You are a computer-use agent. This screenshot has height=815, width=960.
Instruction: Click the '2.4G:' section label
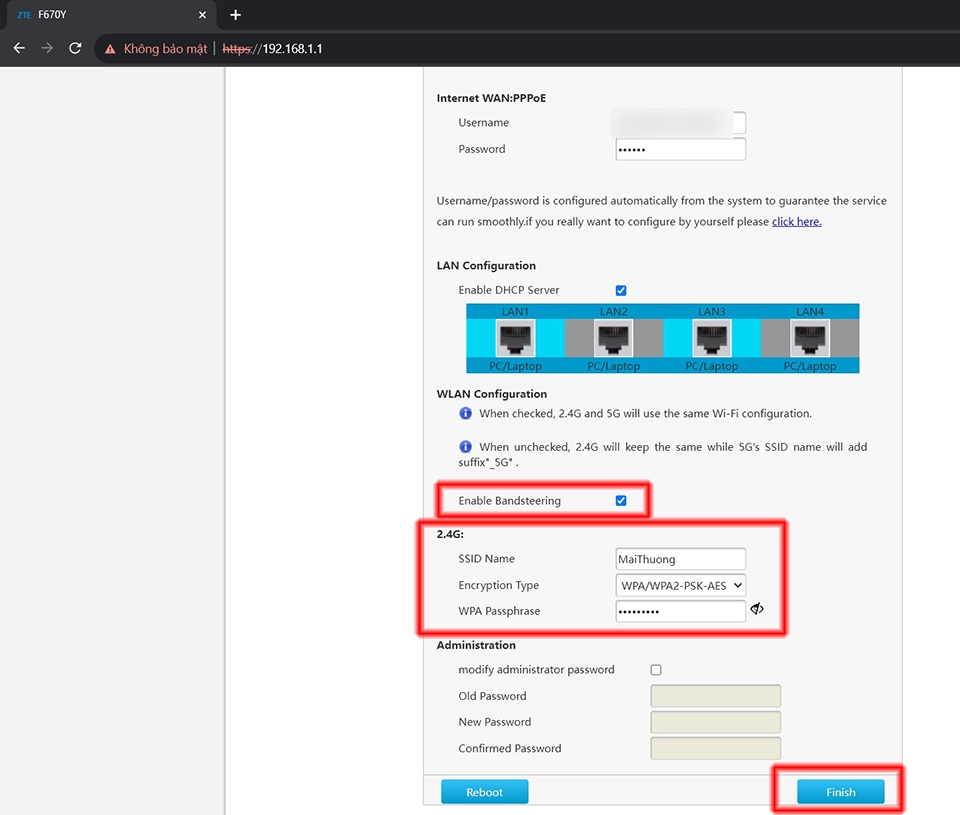[x=450, y=534]
